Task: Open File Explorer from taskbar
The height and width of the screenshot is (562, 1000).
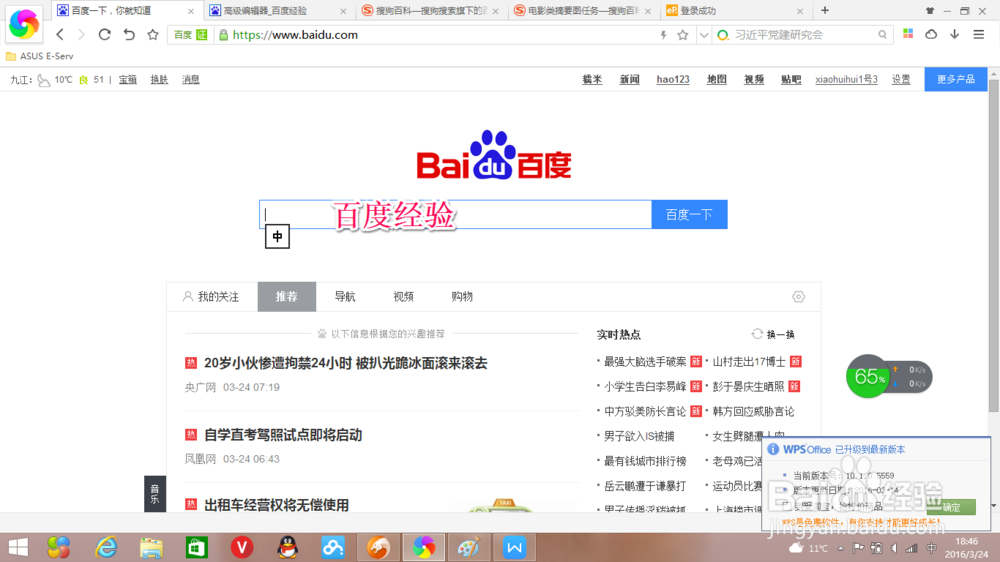Action: click(151, 547)
